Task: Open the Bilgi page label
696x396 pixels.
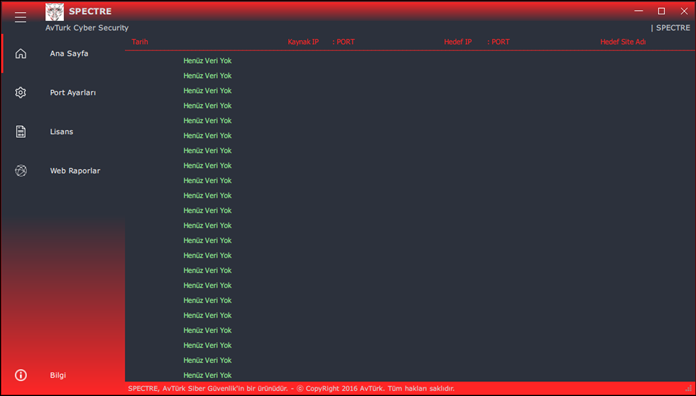Action: point(58,375)
